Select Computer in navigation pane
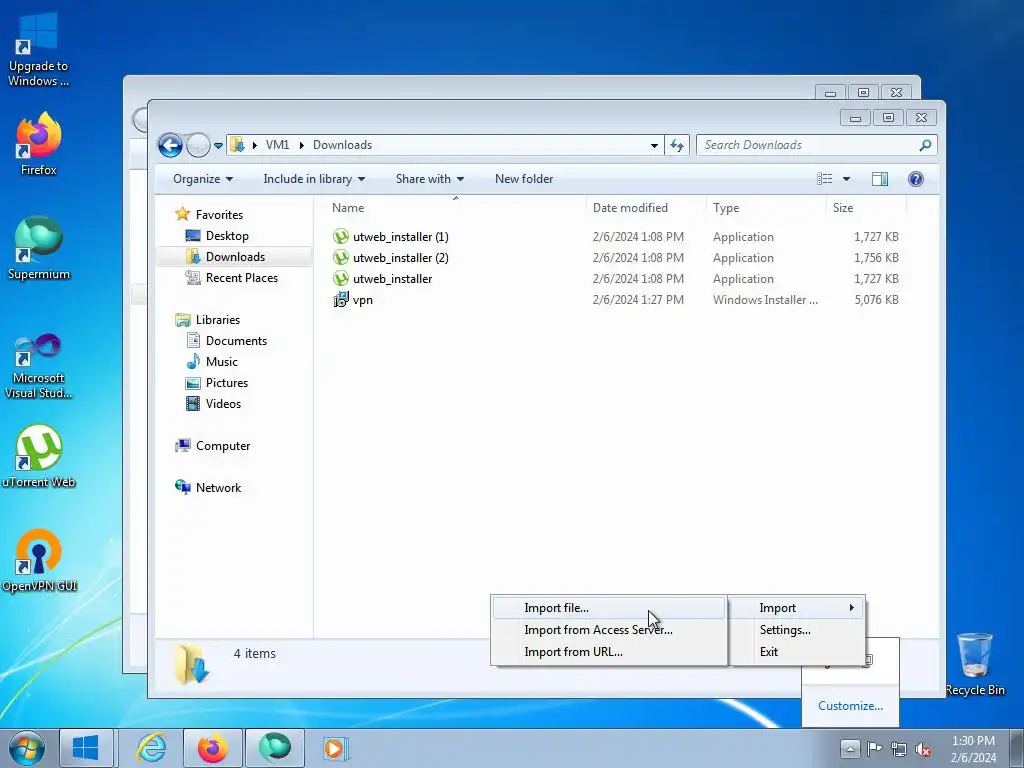1024x768 pixels. pos(222,446)
